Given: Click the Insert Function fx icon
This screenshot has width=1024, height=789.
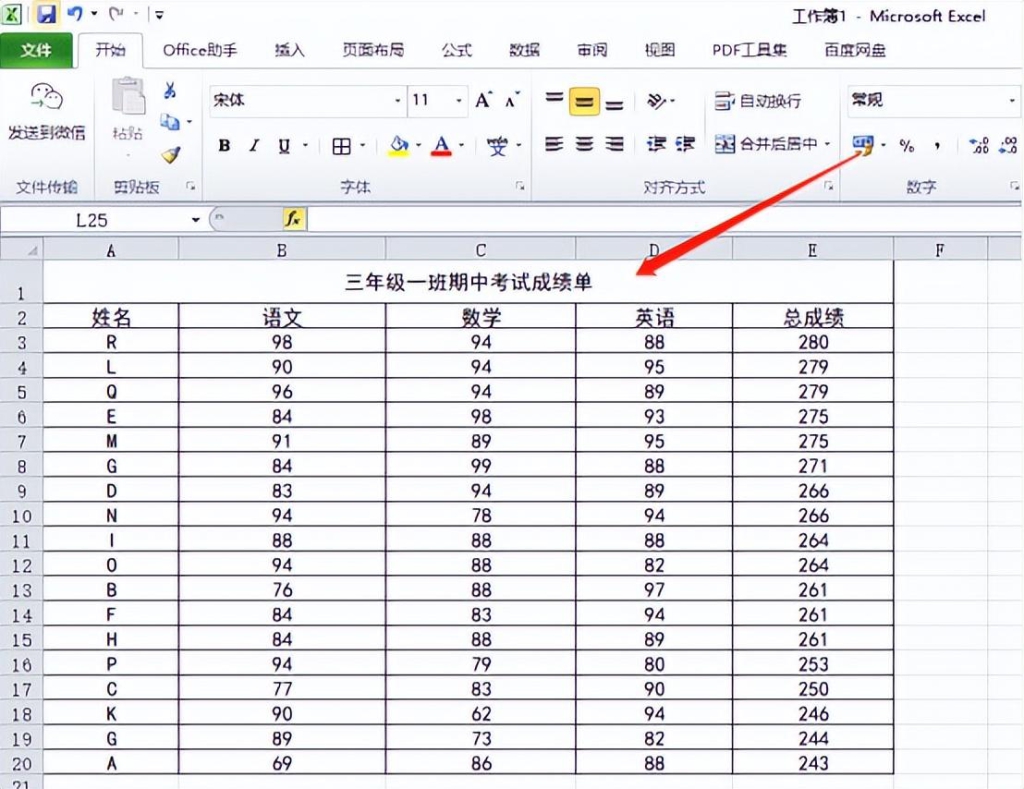Looking at the screenshot, I should coord(293,219).
